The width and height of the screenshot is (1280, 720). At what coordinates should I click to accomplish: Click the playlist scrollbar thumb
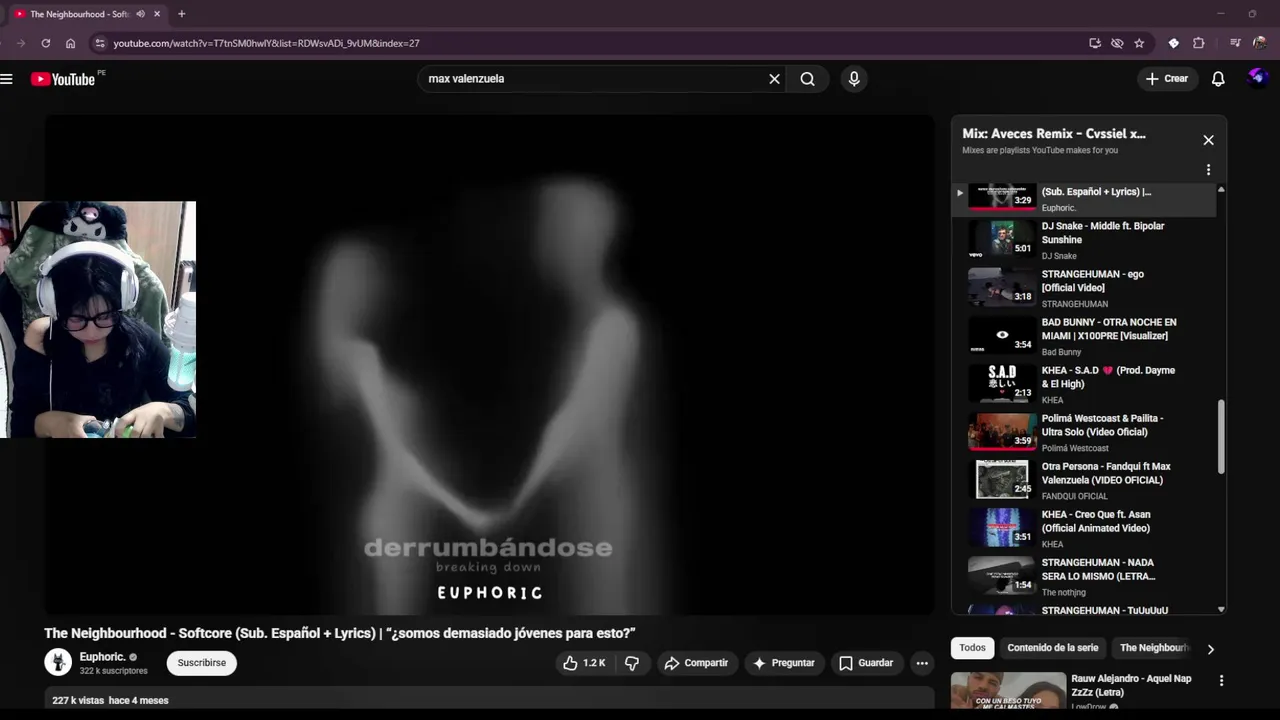point(1221,437)
